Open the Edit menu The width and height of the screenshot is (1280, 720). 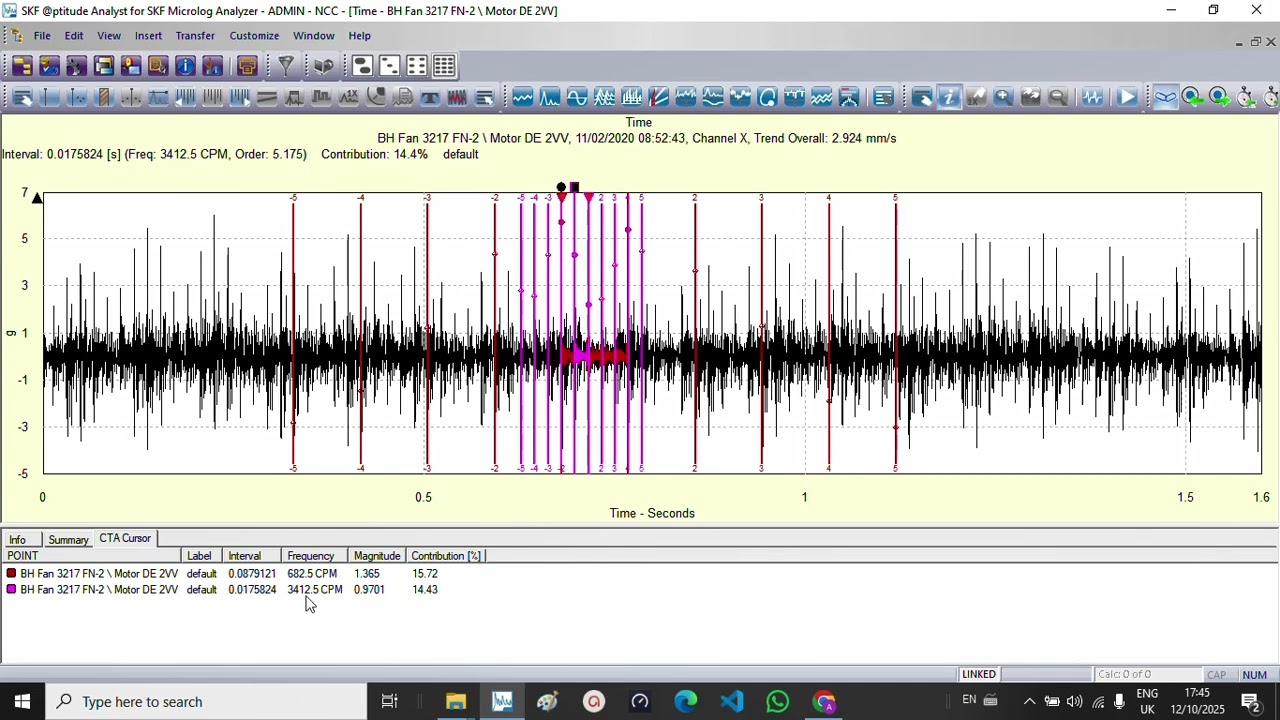coord(74,36)
